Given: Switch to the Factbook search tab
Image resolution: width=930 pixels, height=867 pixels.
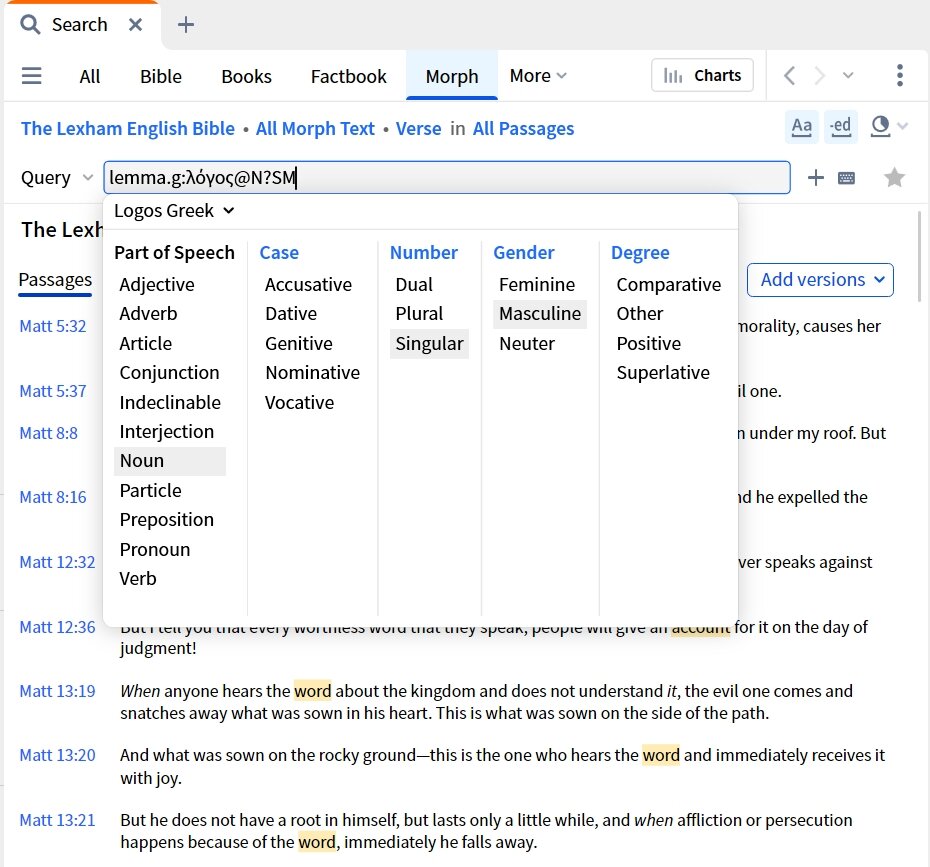Looking at the screenshot, I should point(348,76).
